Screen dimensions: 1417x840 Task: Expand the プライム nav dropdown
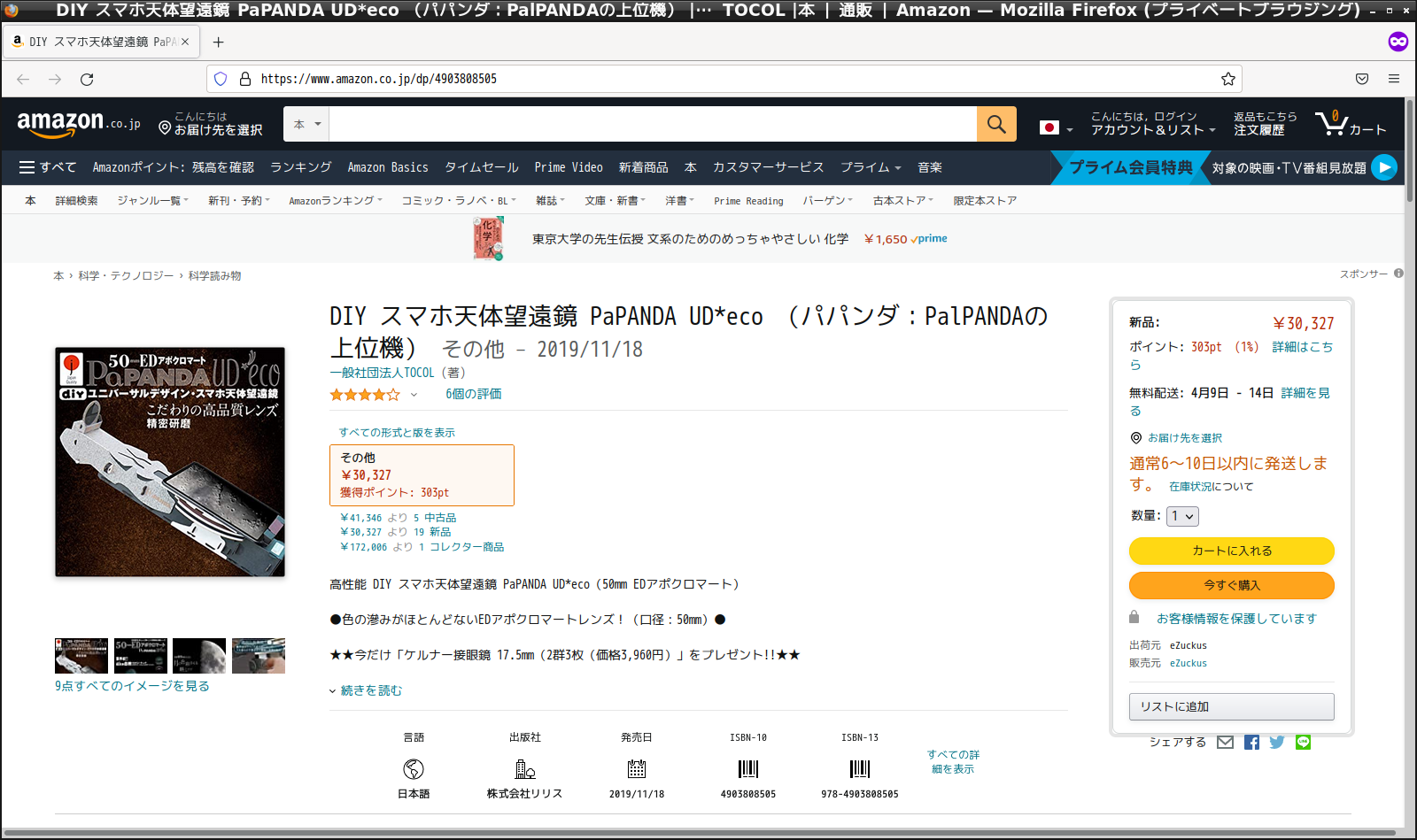tap(871, 167)
